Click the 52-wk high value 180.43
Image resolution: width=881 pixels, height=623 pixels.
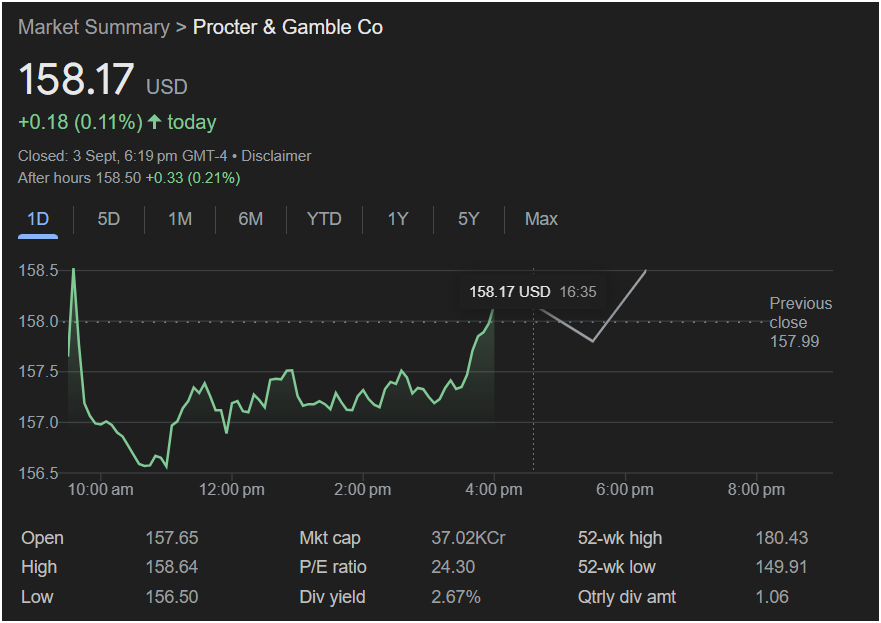(782, 538)
